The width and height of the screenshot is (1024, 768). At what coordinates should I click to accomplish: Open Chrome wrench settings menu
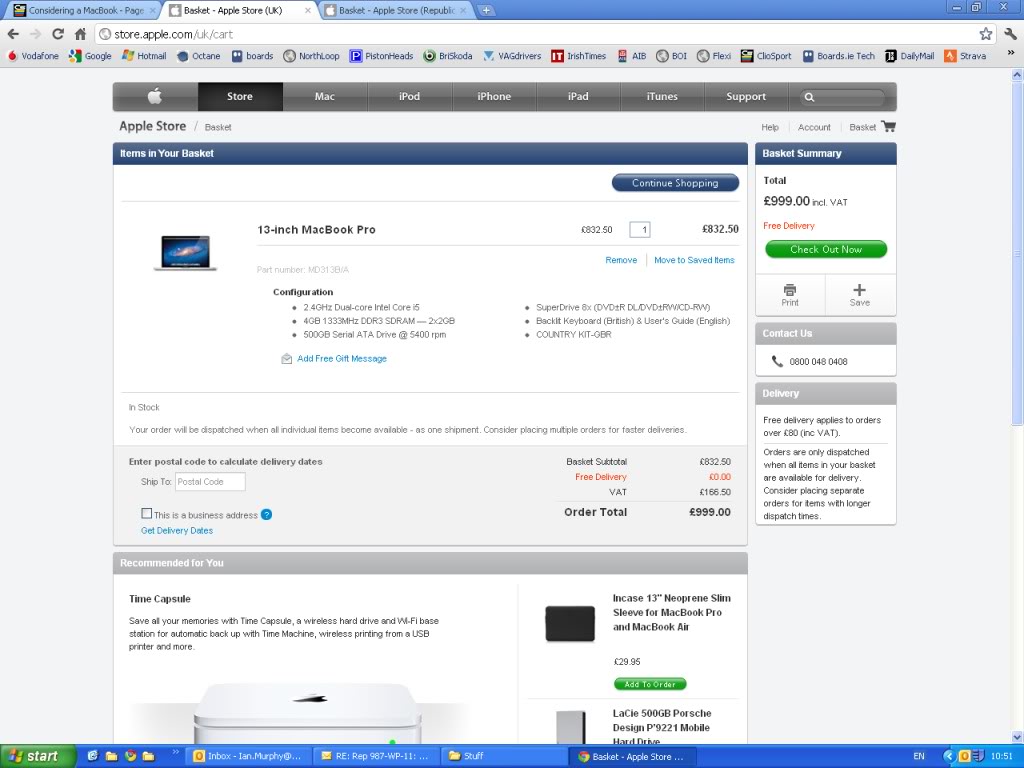1008,34
